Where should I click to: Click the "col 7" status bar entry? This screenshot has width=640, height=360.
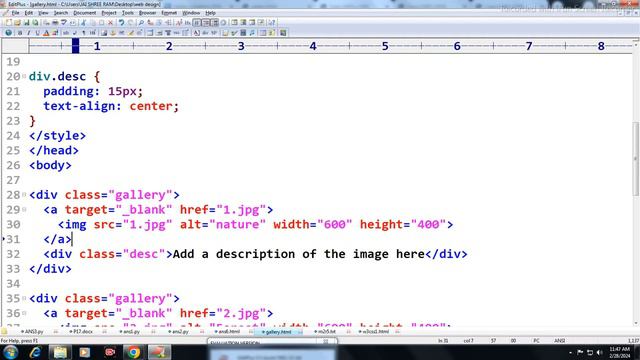pyautogui.click(x=468, y=340)
